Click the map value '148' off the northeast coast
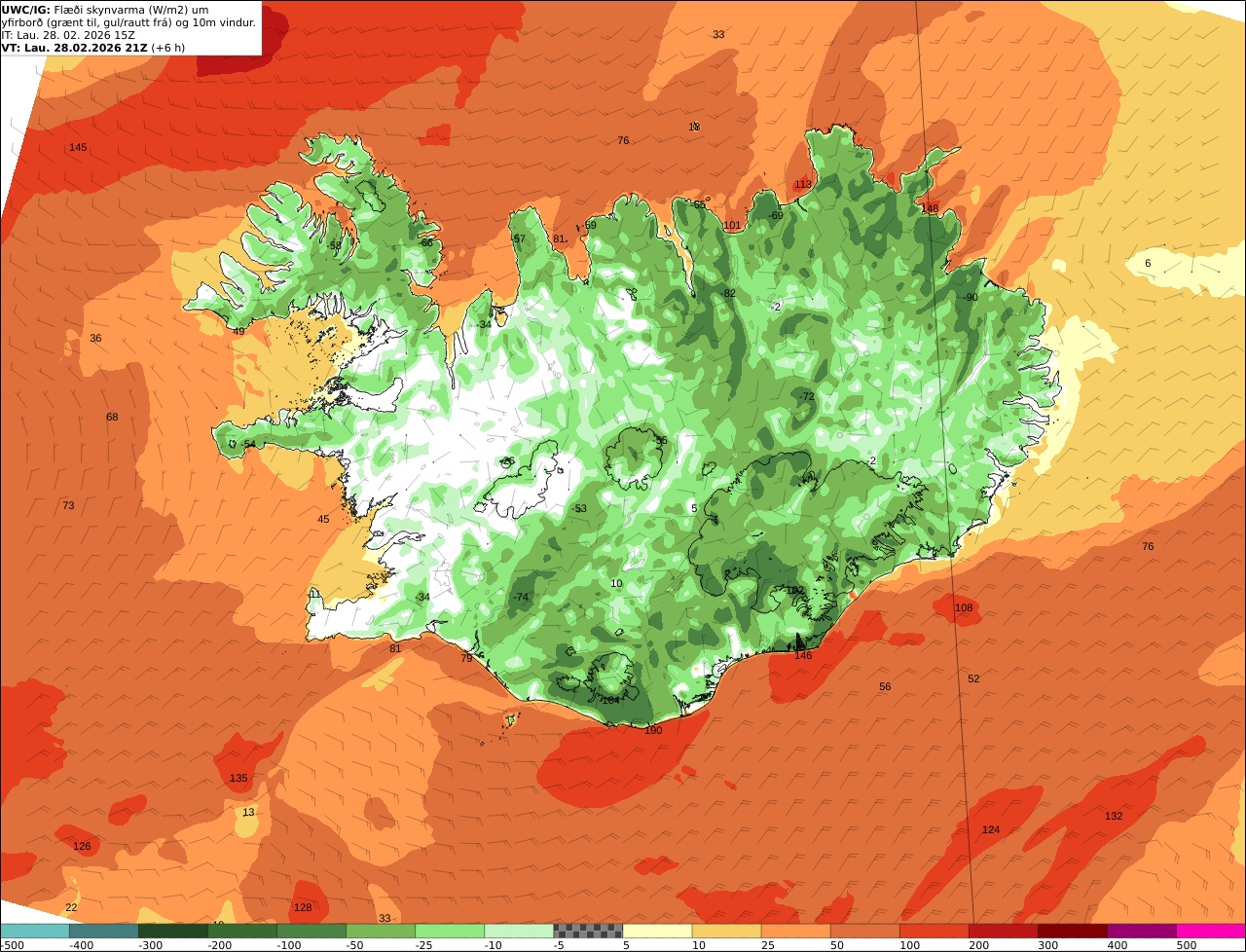Screen dimensions: 1246x952 tap(931, 208)
